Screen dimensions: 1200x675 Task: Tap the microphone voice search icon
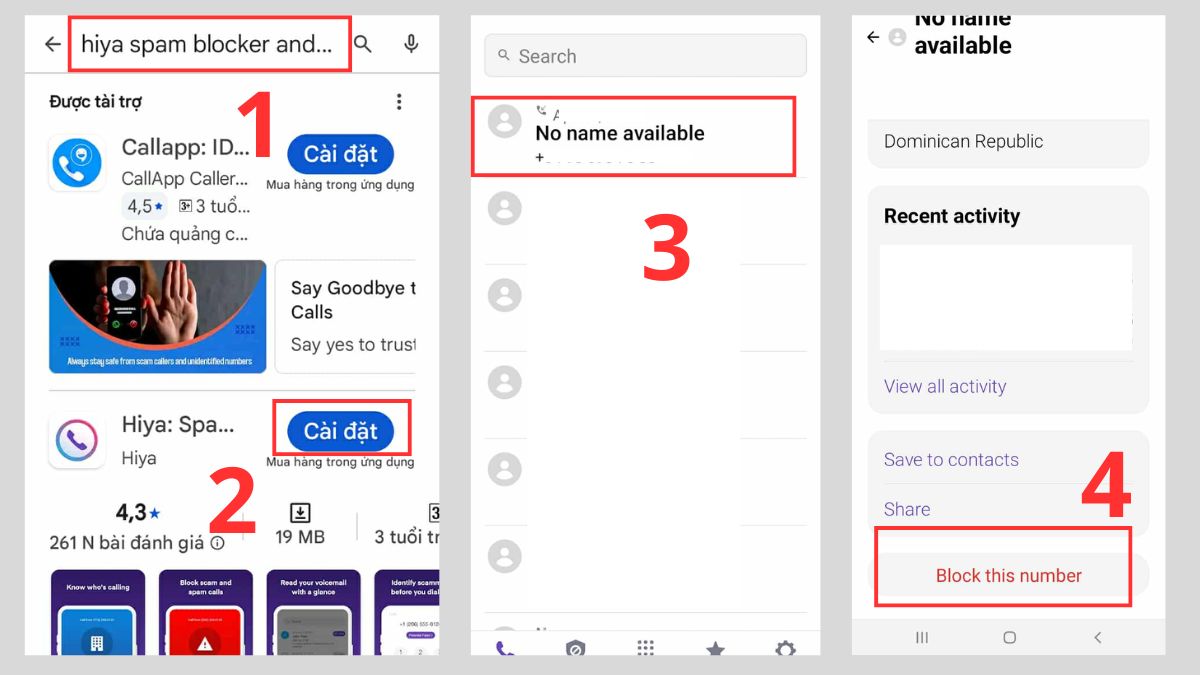coord(411,44)
